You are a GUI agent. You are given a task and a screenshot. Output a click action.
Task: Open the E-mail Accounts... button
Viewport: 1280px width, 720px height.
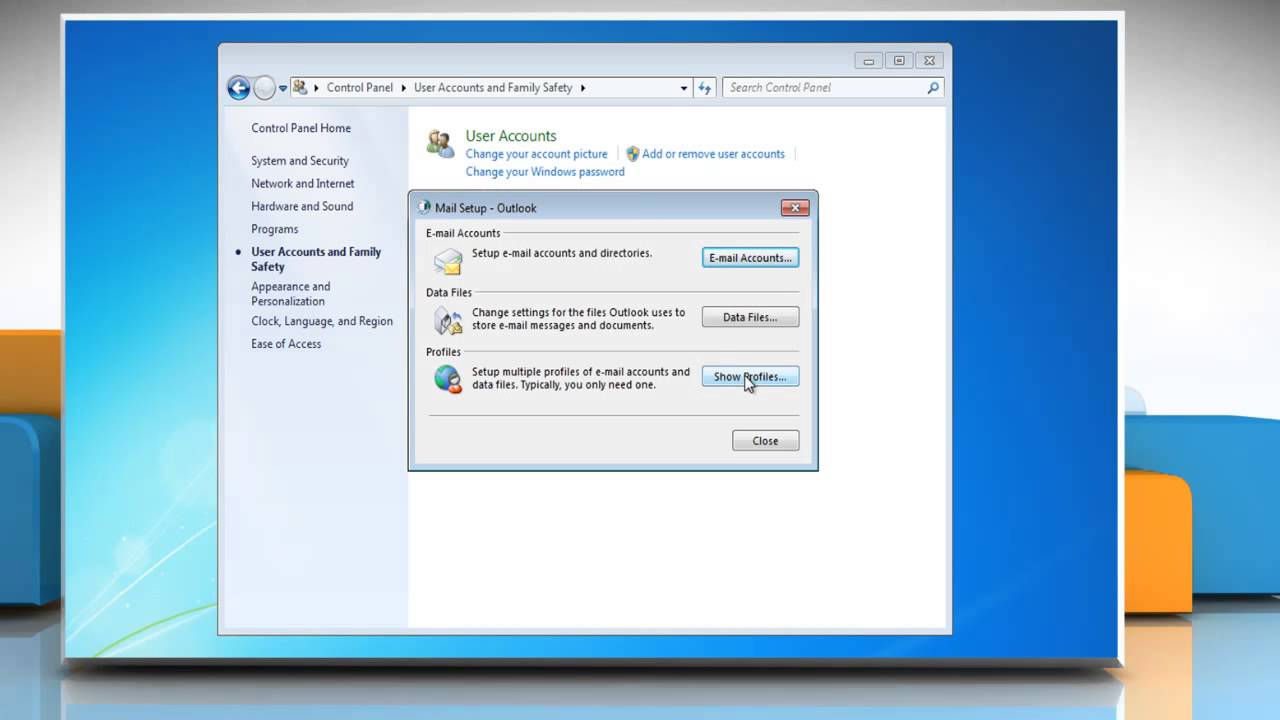click(x=751, y=258)
